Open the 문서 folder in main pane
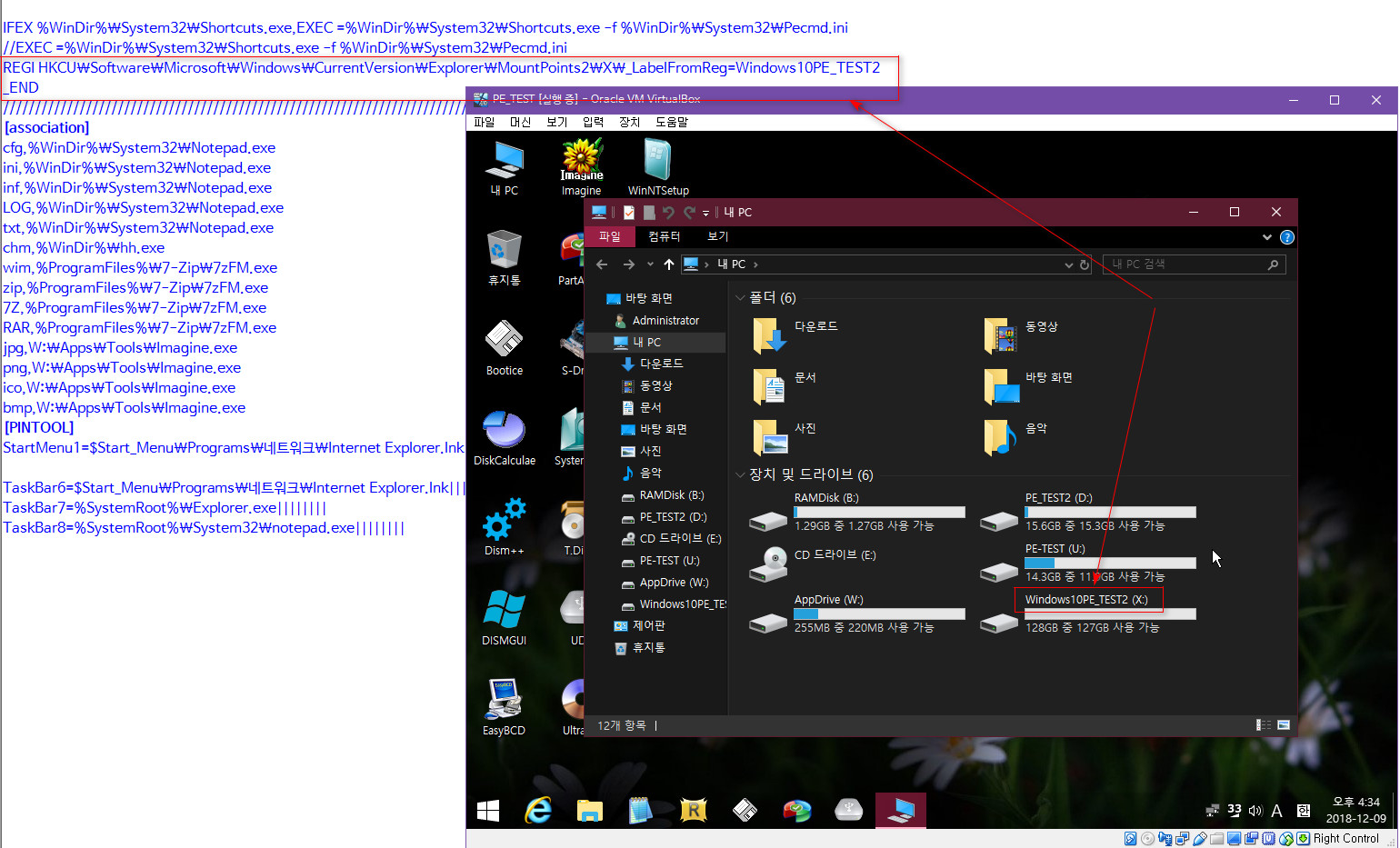 pos(784,386)
